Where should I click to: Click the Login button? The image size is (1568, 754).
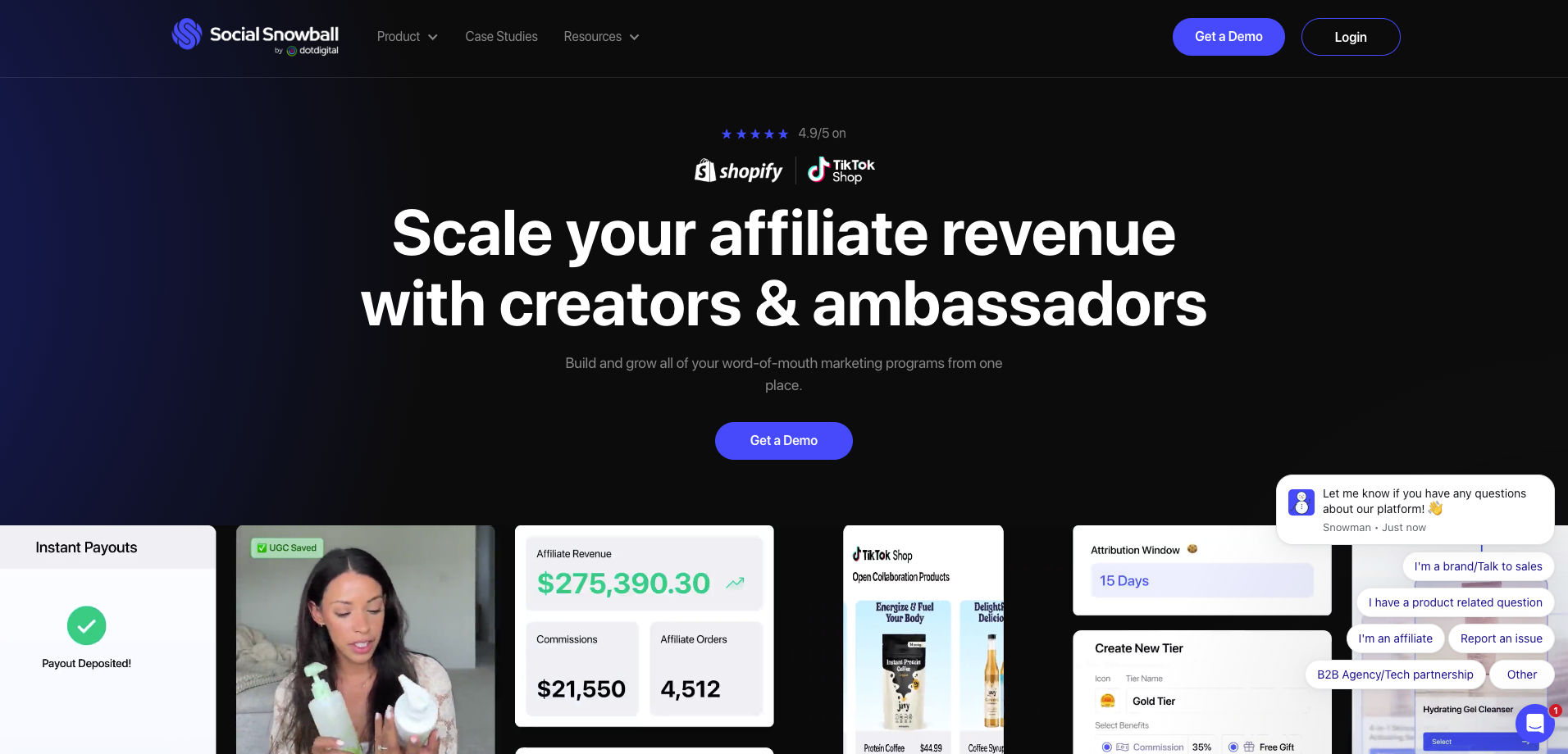click(x=1351, y=37)
